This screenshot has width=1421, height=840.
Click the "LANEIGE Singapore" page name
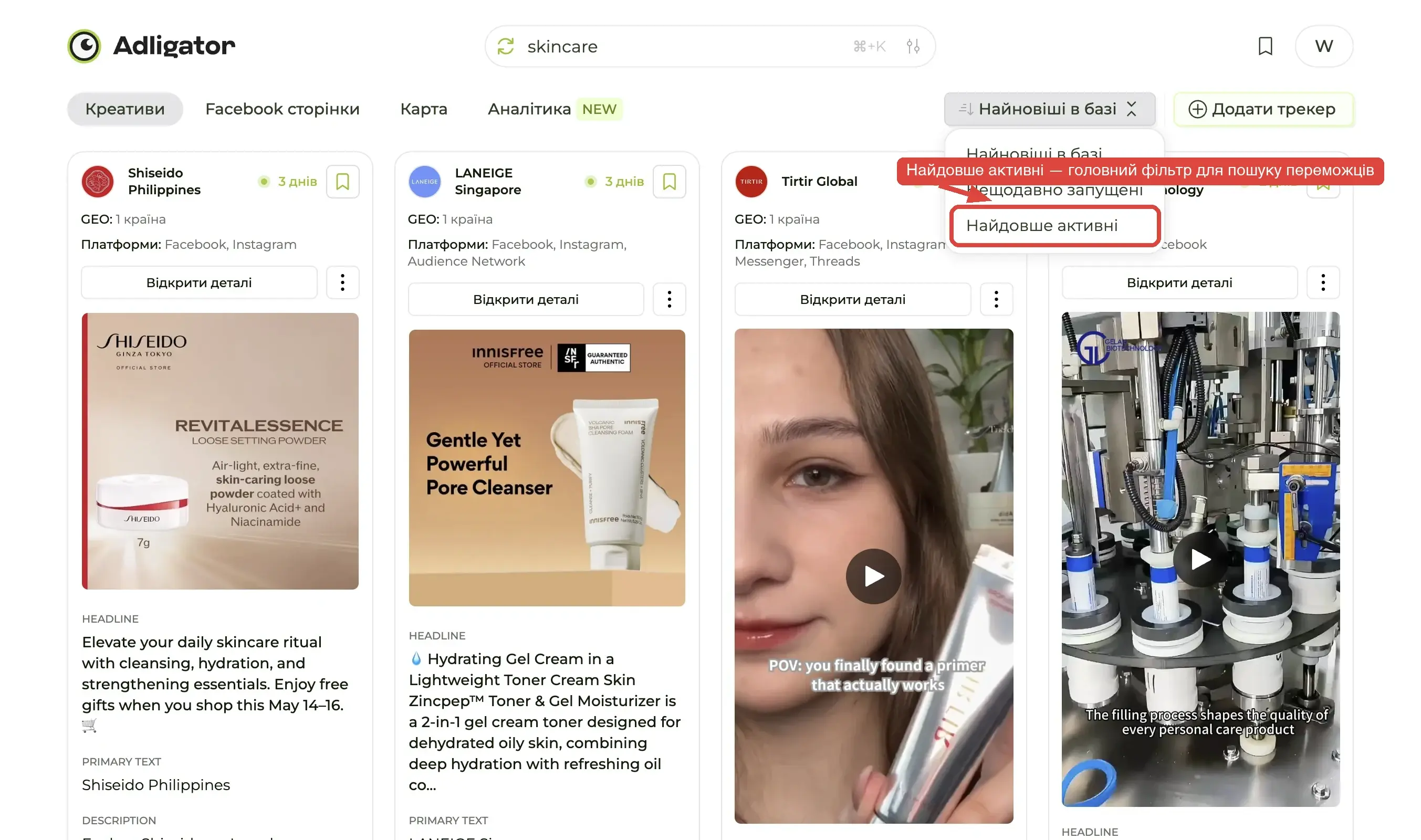(488, 181)
